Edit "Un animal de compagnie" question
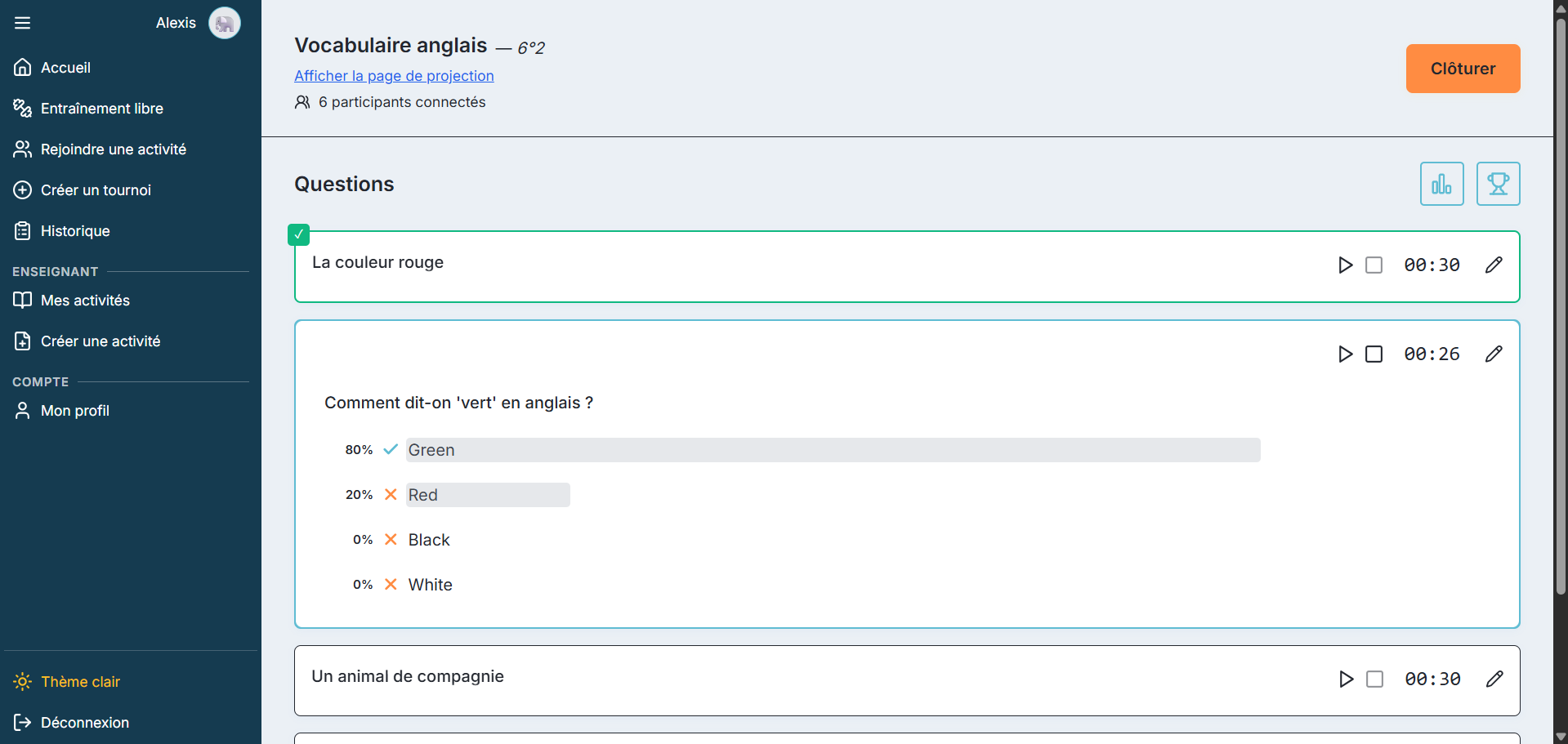The image size is (1568, 744). pyautogui.click(x=1495, y=679)
